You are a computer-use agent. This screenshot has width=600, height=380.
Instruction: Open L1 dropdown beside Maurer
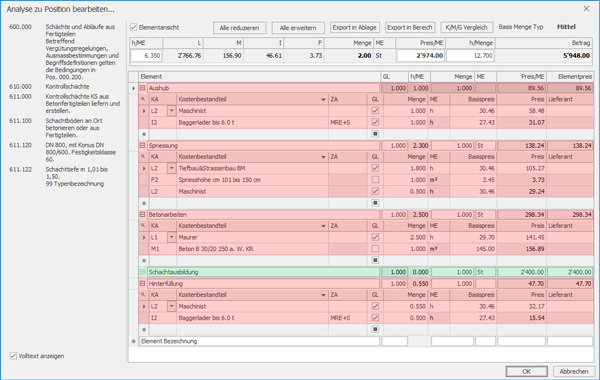pos(171,237)
